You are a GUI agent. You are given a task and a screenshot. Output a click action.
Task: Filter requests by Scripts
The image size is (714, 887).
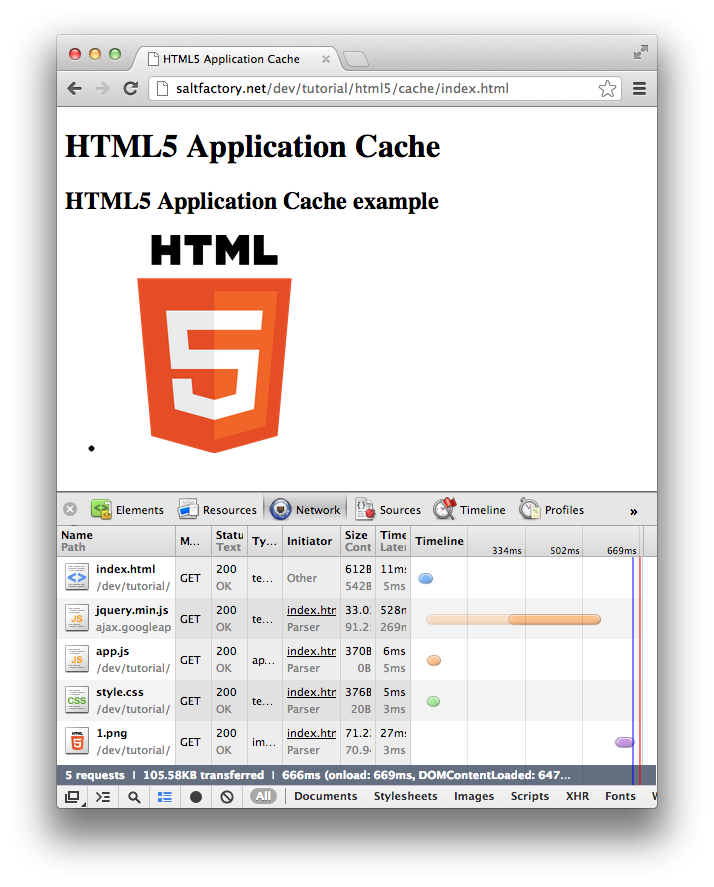pyautogui.click(x=530, y=796)
